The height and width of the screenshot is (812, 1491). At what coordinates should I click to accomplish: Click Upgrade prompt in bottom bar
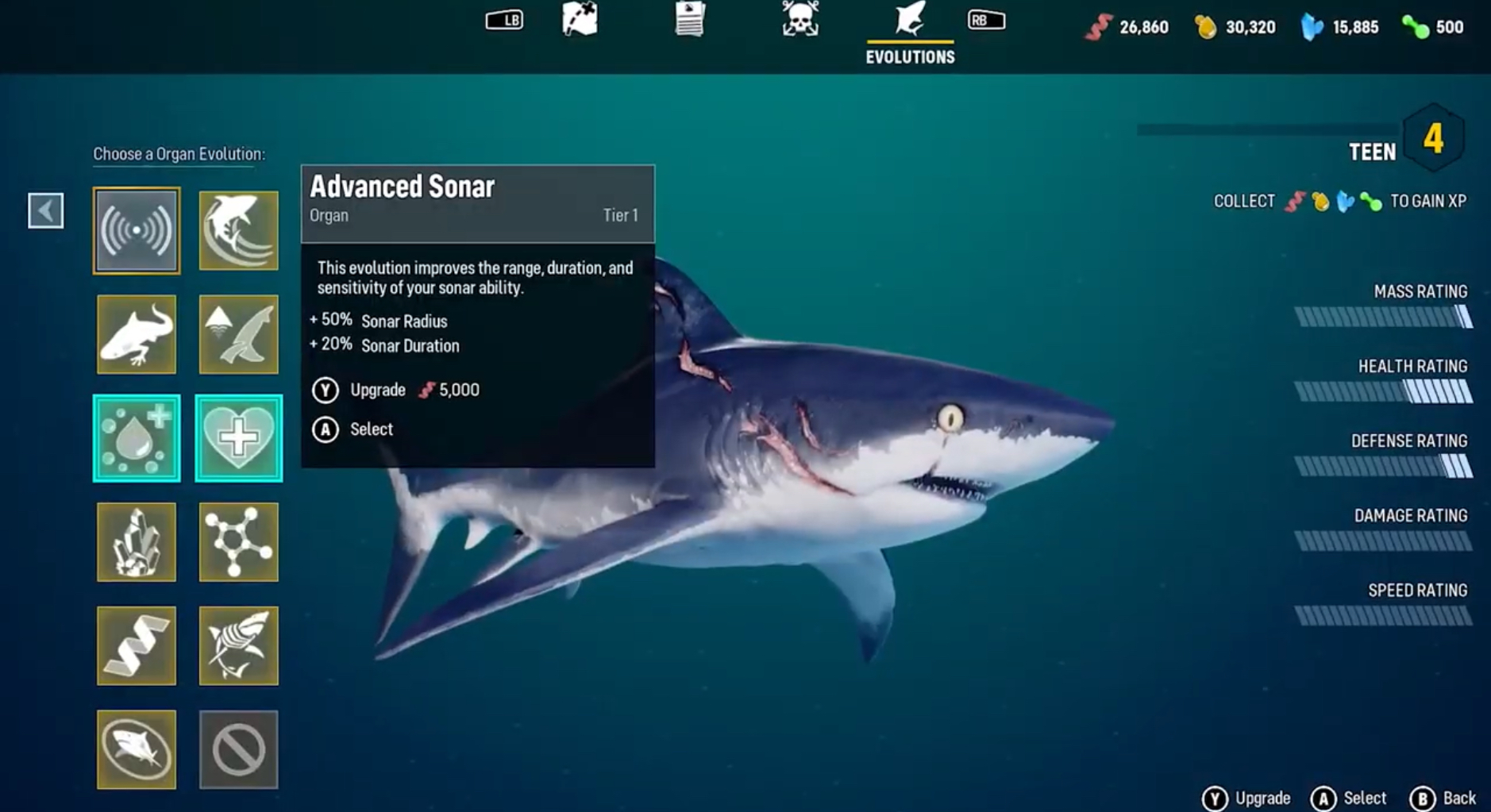coord(1246,798)
